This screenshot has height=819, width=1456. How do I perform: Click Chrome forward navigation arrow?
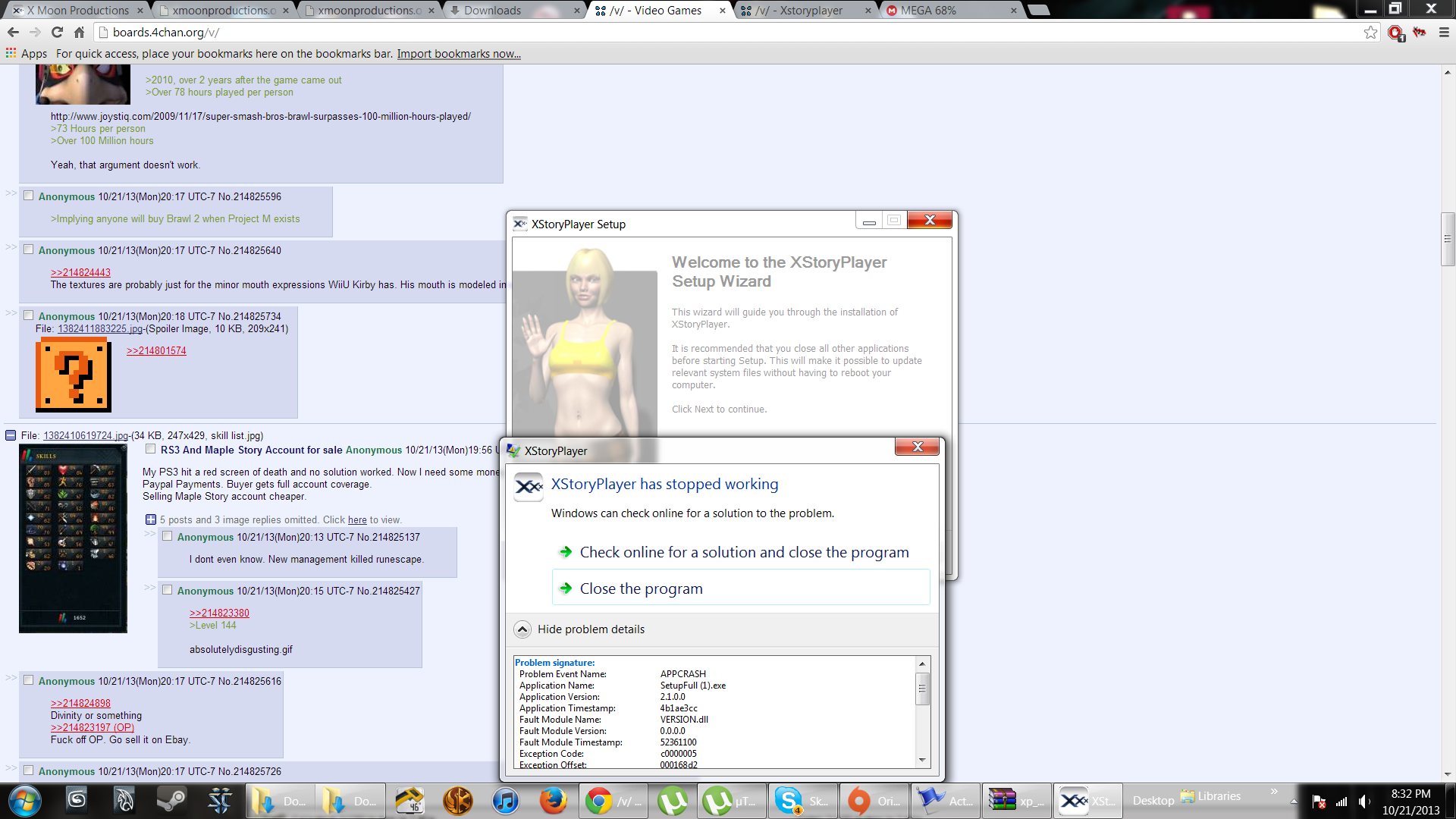pos(35,32)
